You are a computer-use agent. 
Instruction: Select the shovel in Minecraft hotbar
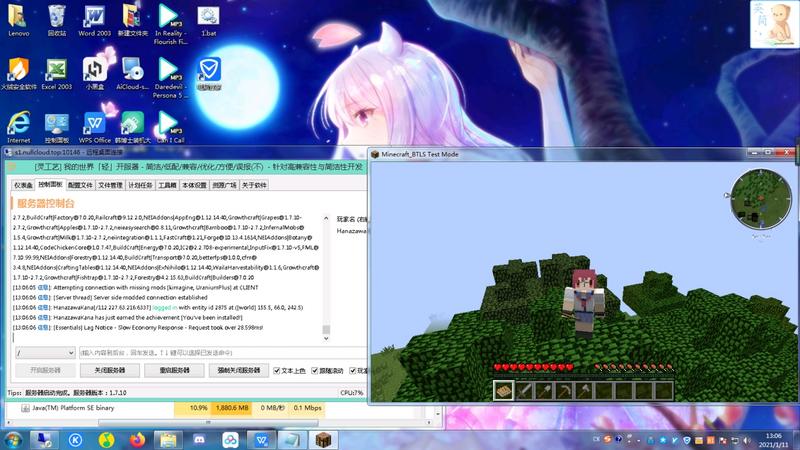(544, 391)
